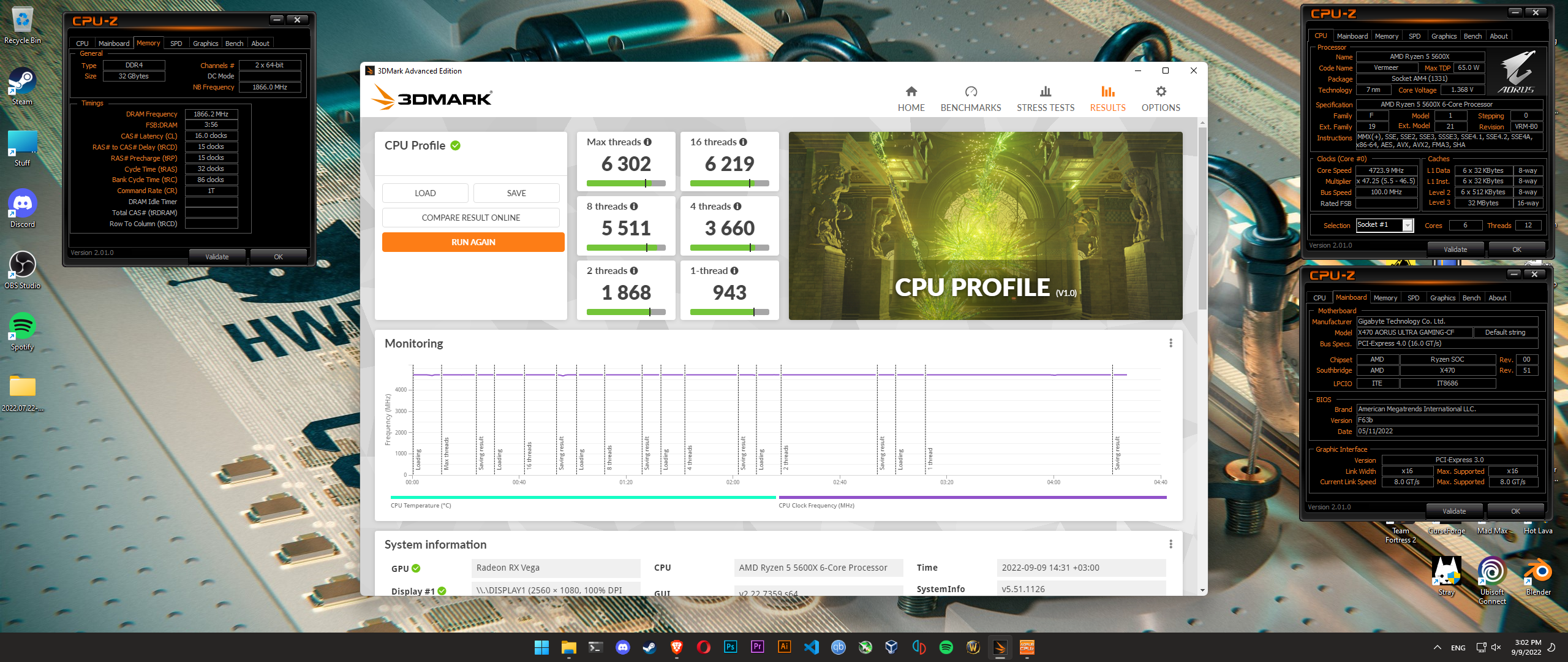Click ENG language indicator in tray
The width and height of the screenshot is (1568, 662).
[1458, 648]
